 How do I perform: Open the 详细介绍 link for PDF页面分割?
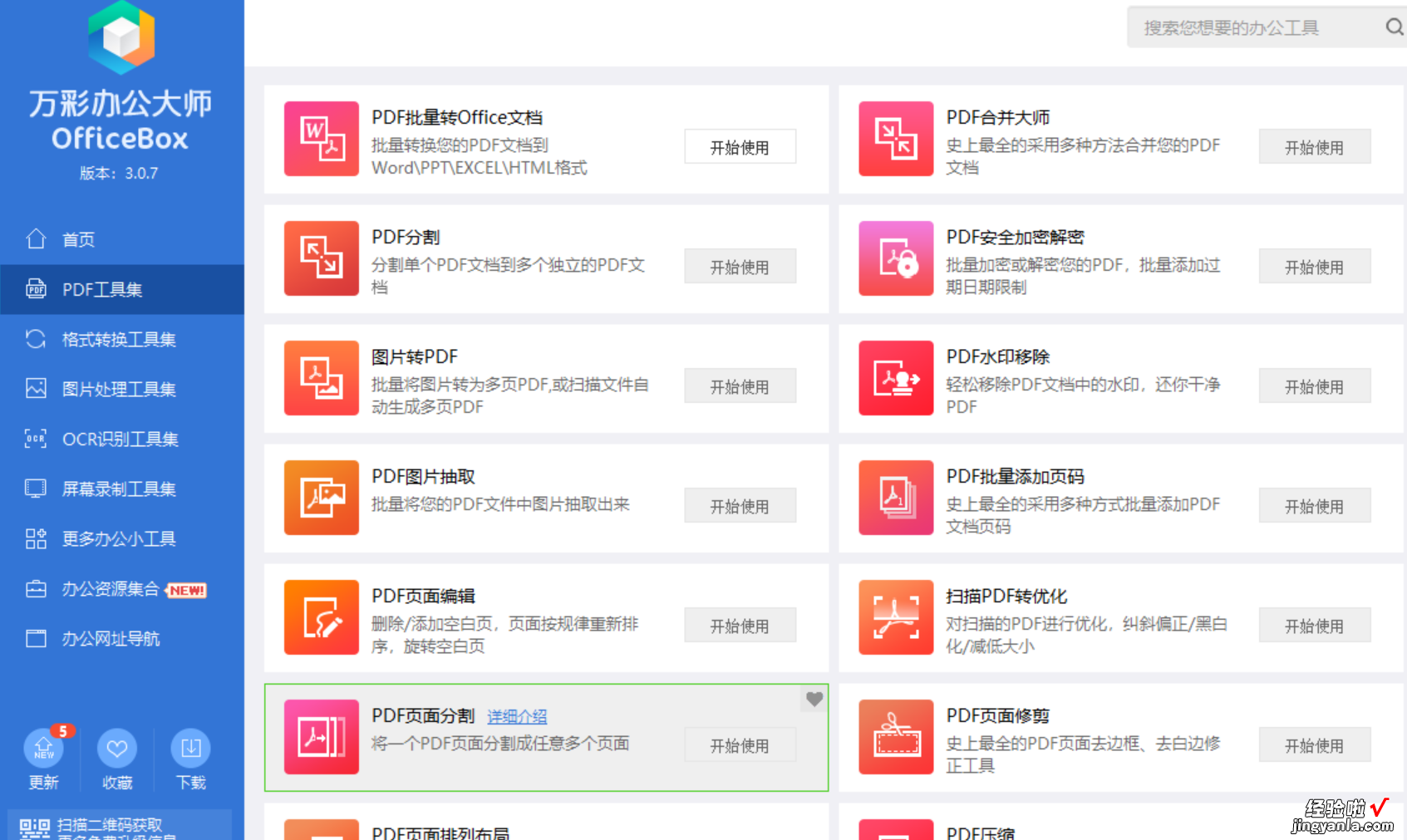tap(517, 716)
